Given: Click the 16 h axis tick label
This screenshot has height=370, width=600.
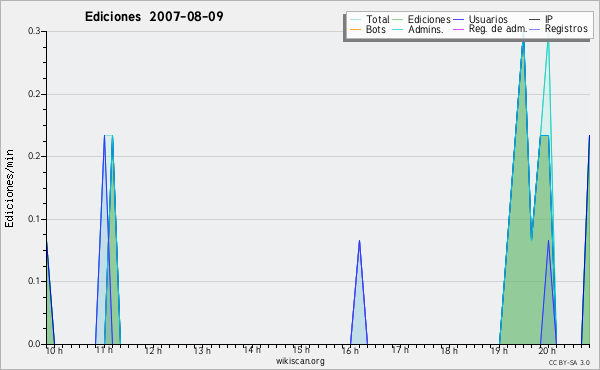Looking at the screenshot, I should coord(350,350).
